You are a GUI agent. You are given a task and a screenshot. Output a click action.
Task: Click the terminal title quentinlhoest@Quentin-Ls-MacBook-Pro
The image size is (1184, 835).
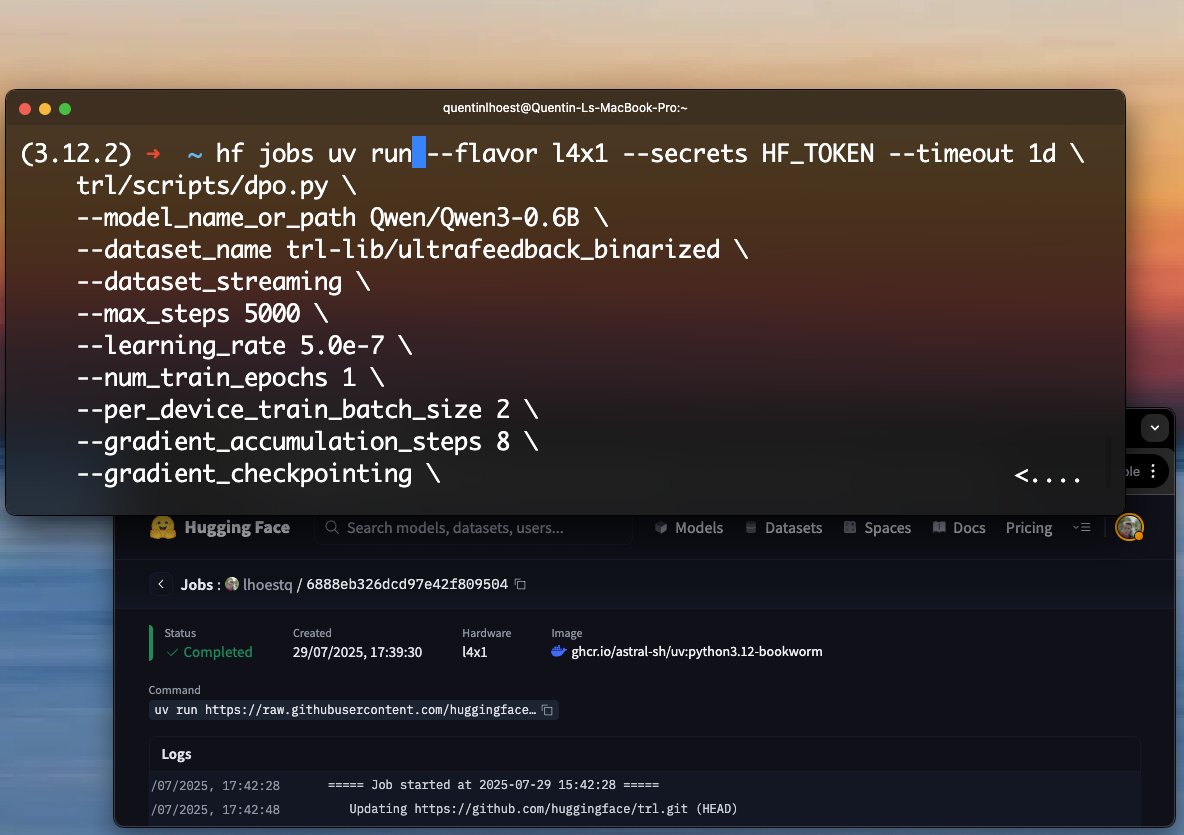(565, 108)
